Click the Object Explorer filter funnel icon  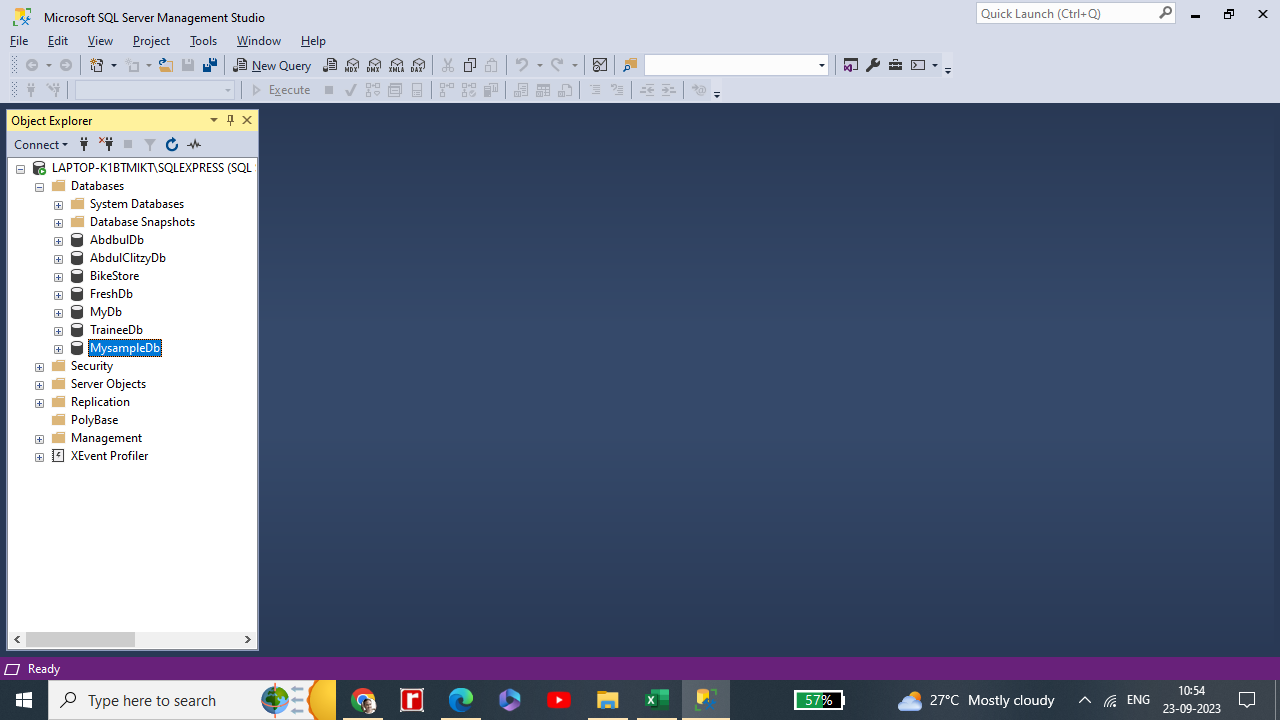point(150,144)
